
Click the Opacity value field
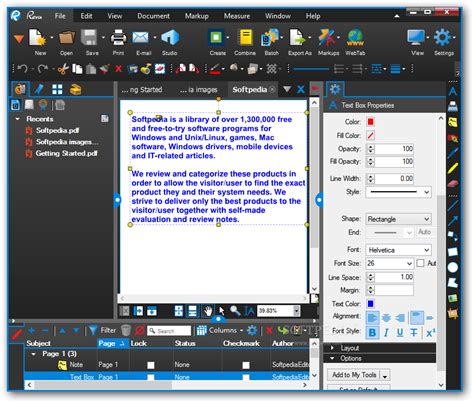[x=394, y=149]
